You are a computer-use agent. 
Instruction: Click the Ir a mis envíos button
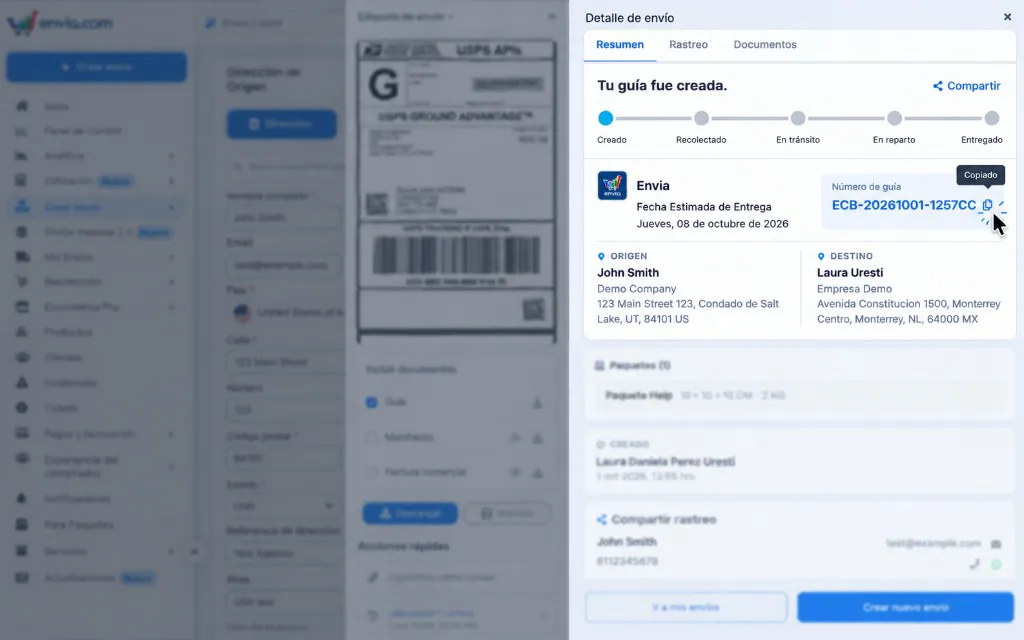pos(686,607)
